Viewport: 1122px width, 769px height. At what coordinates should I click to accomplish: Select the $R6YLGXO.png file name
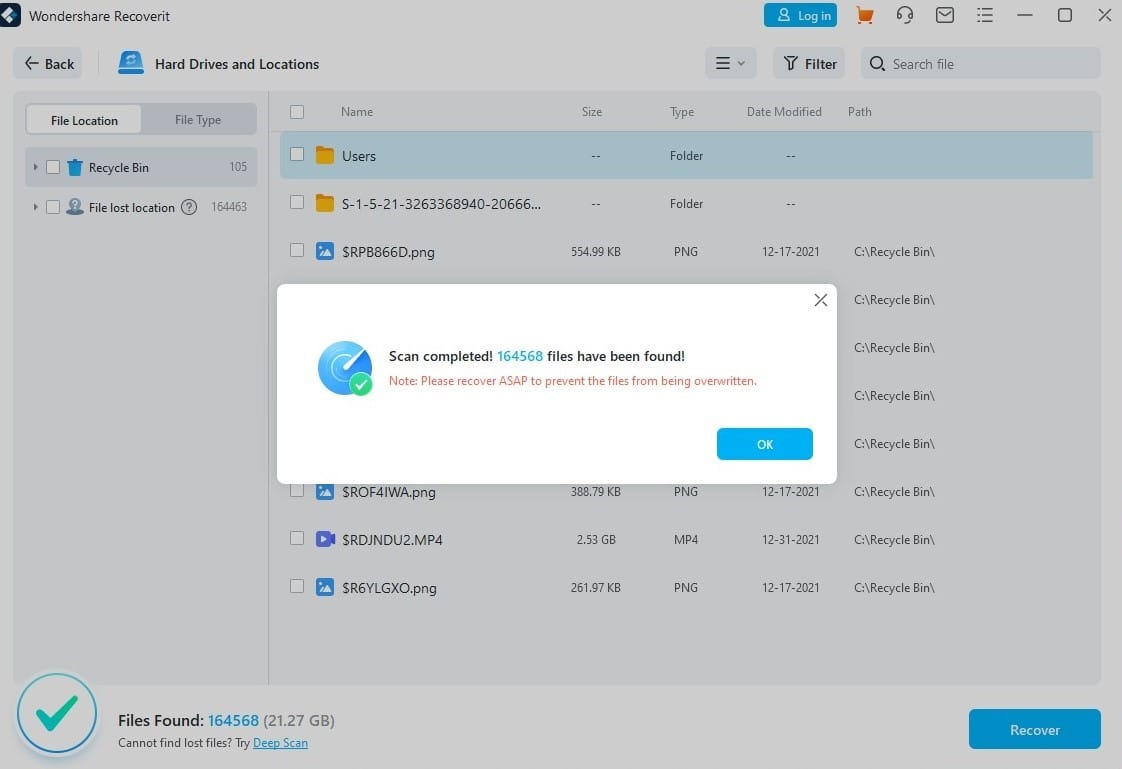(x=389, y=588)
